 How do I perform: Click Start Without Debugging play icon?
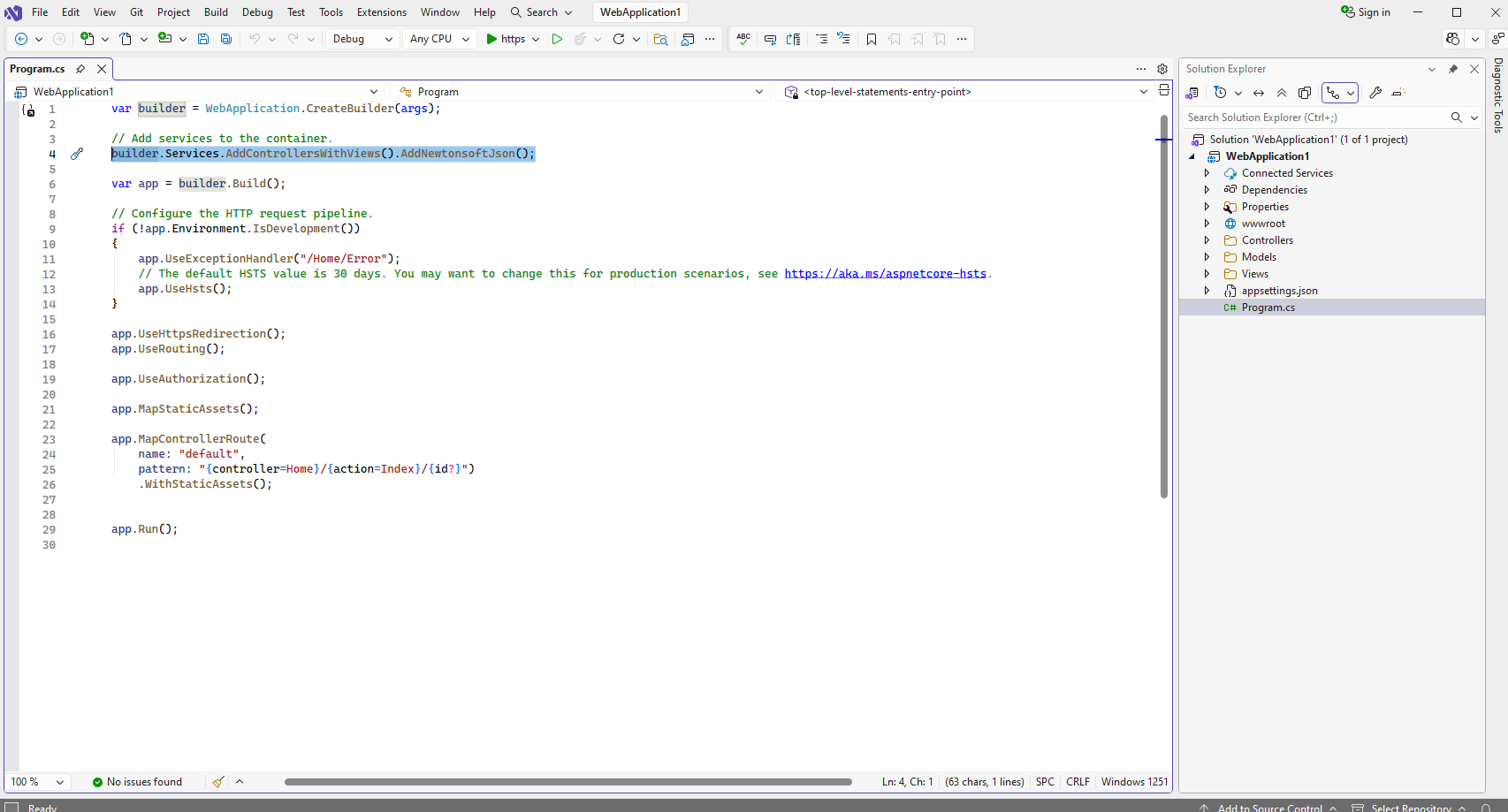pyautogui.click(x=557, y=39)
